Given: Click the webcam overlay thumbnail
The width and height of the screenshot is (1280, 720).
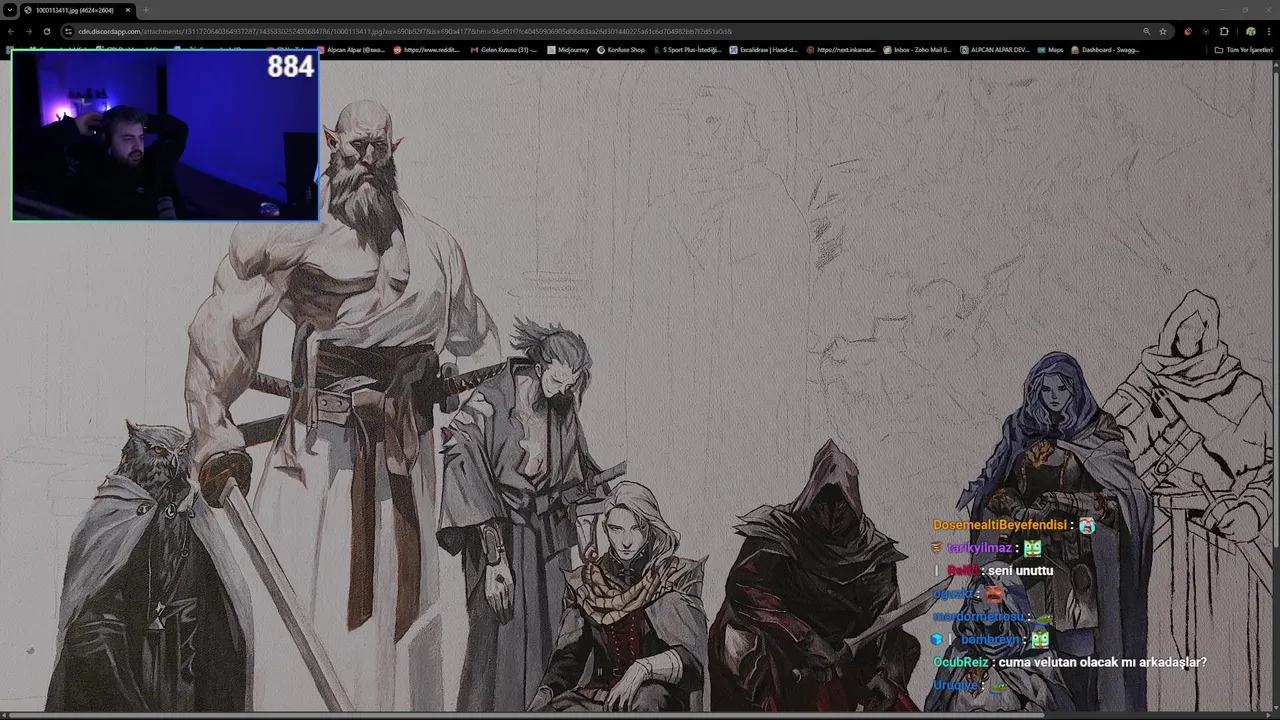Looking at the screenshot, I should (x=165, y=135).
